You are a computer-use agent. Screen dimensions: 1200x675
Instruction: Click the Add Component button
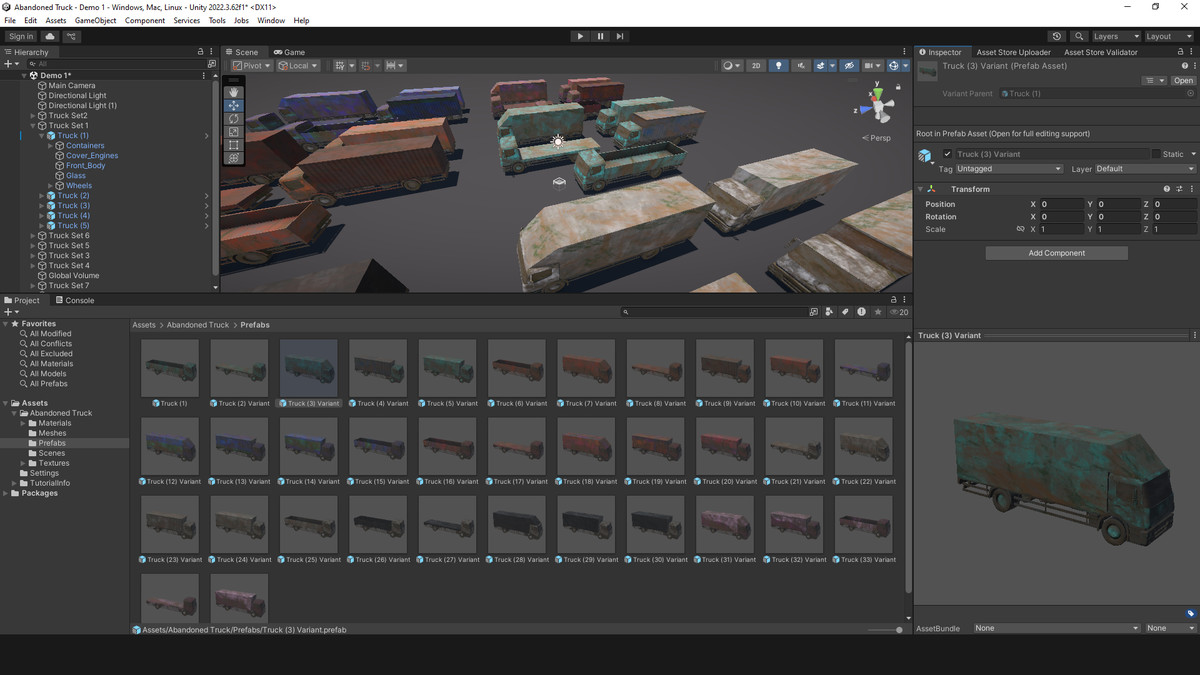point(1057,253)
